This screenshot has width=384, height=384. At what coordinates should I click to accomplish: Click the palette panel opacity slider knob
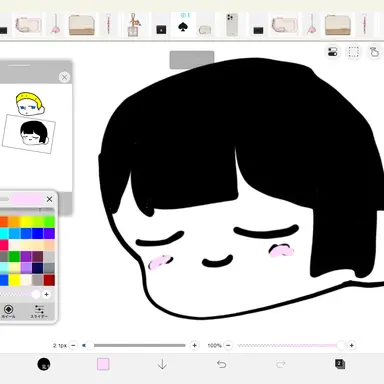click(36, 294)
